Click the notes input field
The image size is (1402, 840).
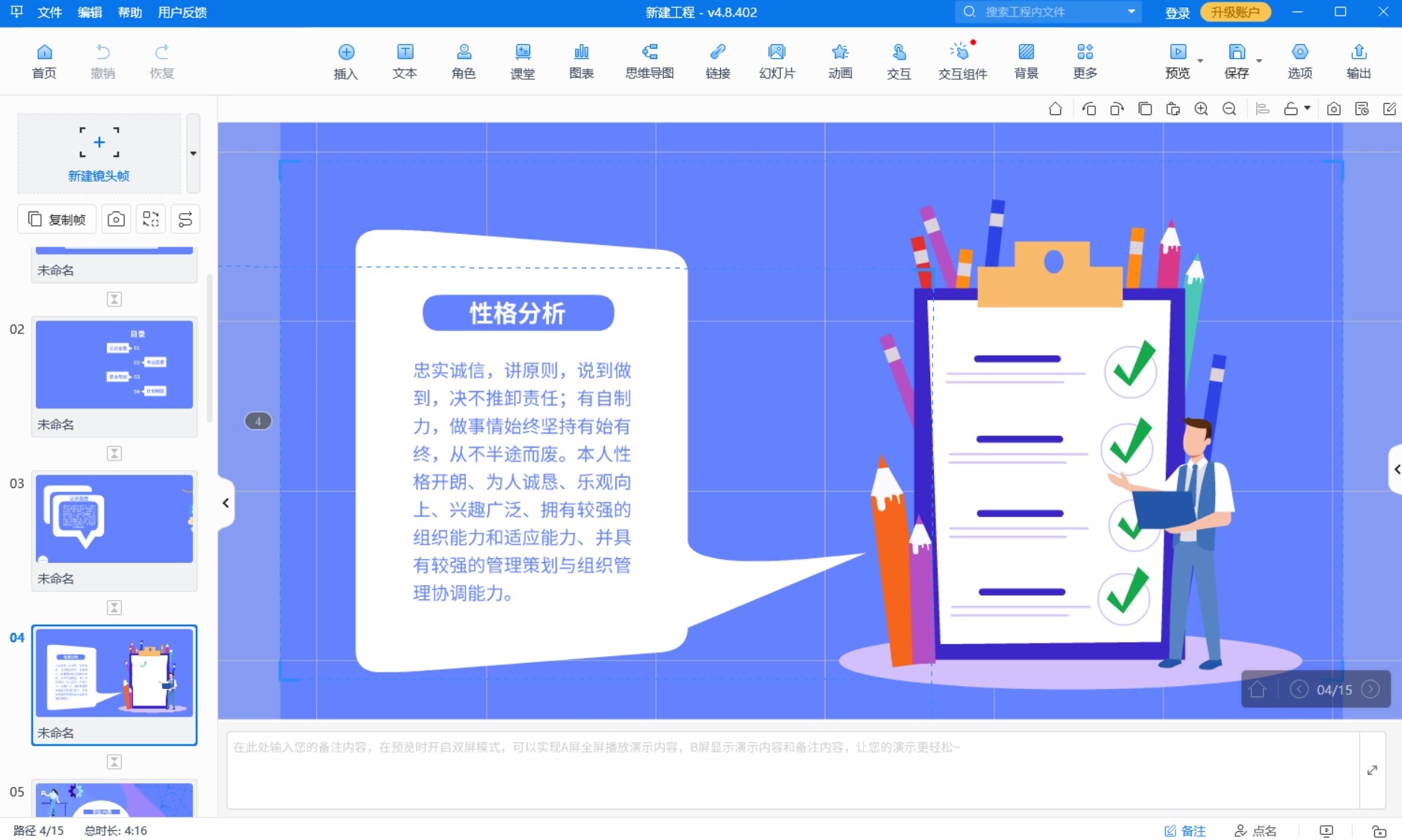pyautogui.click(x=793, y=770)
